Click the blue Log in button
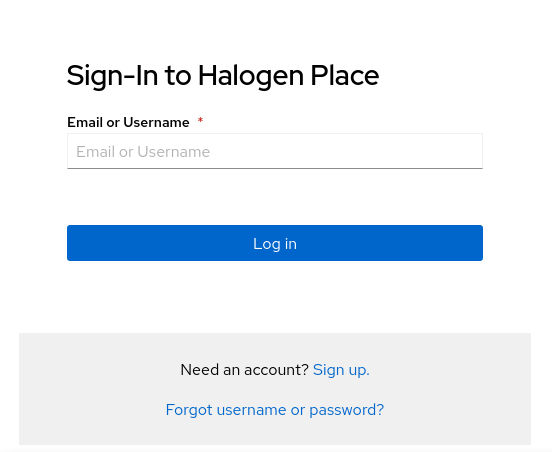552x452 pixels. click(275, 243)
